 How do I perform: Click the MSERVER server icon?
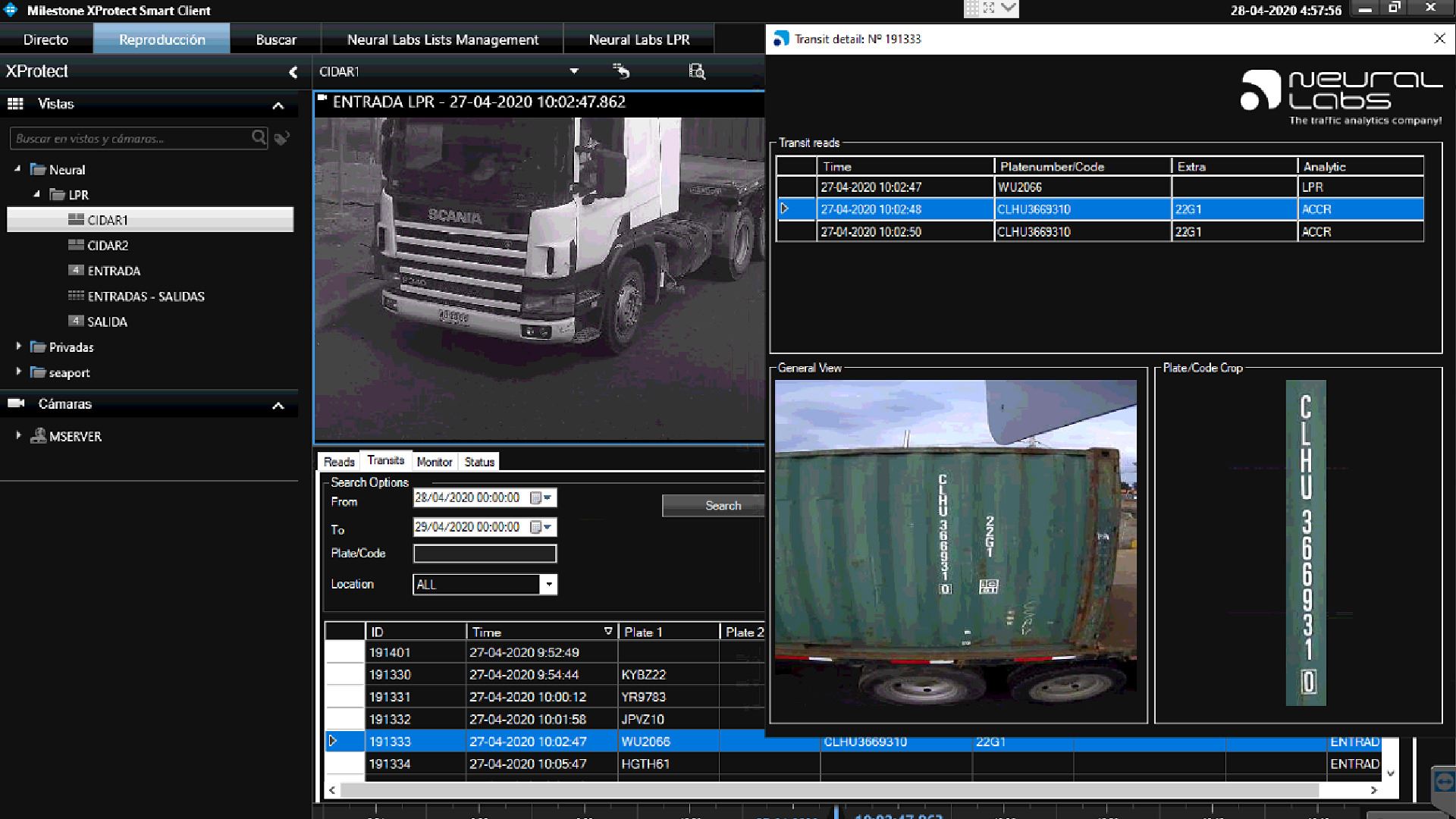pos(38,436)
